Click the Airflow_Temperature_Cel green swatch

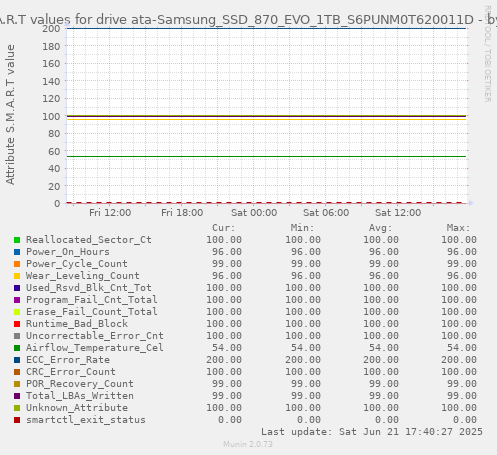(x=17, y=348)
